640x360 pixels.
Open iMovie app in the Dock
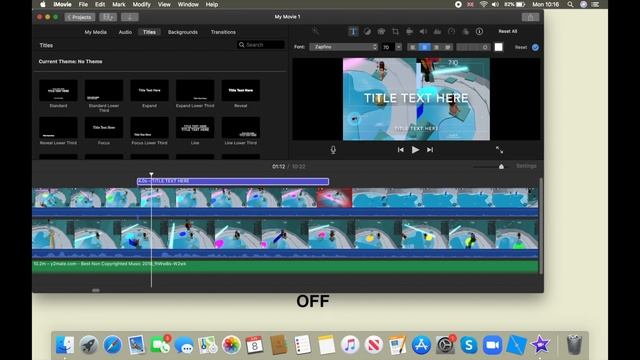(x=540, y=345)
